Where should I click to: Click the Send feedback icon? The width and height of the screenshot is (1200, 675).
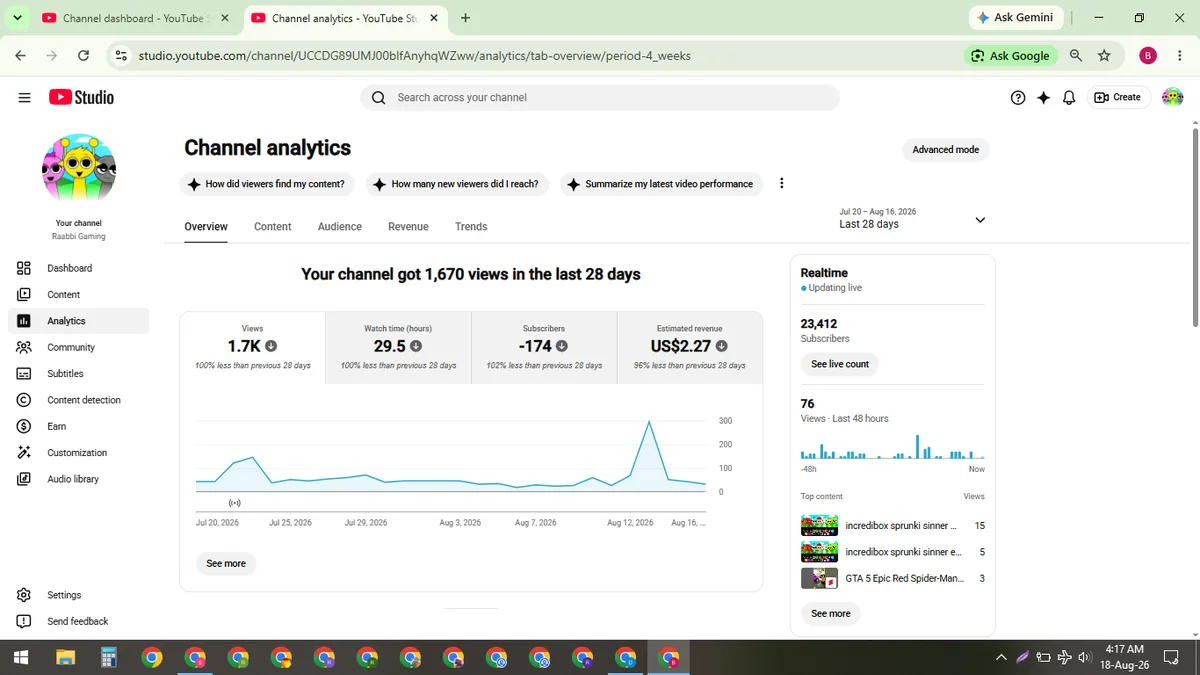coord(24,621)
